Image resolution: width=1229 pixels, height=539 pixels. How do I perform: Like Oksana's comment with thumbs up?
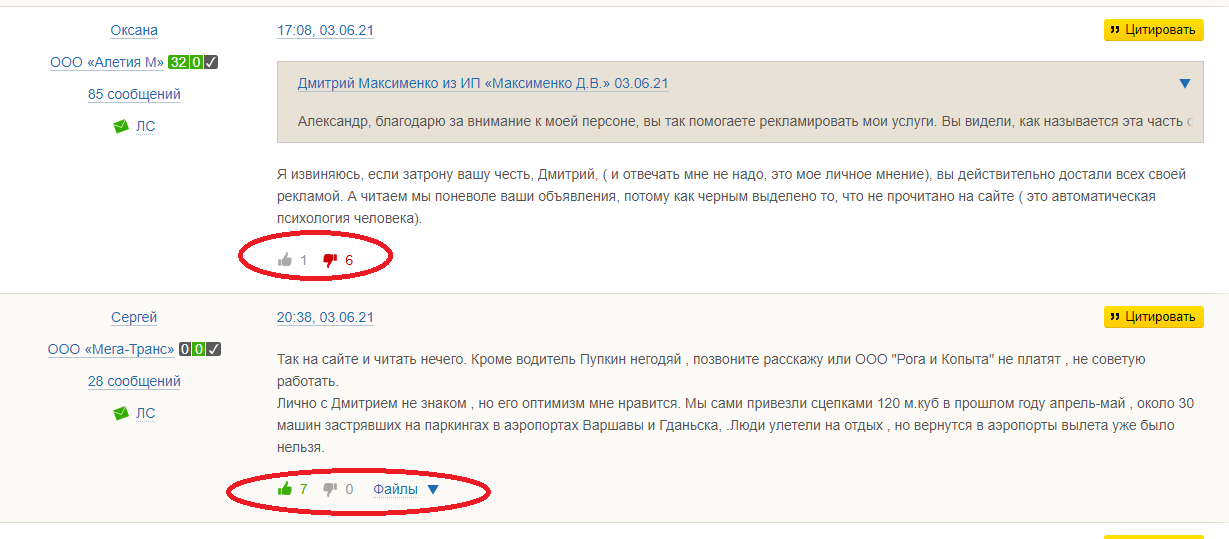click(x=285, y=260)
